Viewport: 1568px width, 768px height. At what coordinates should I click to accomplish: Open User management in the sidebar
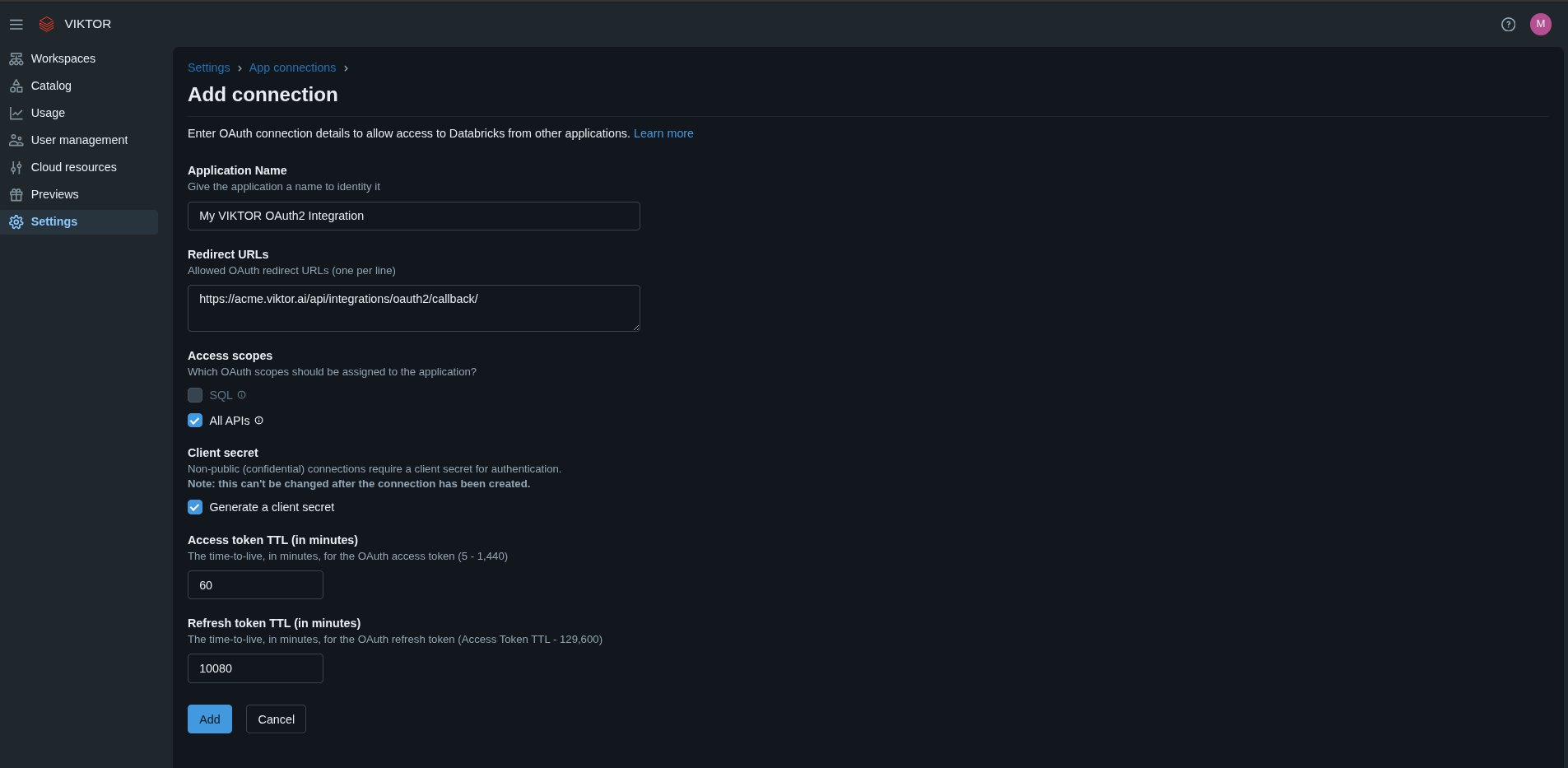coord(79,140)
